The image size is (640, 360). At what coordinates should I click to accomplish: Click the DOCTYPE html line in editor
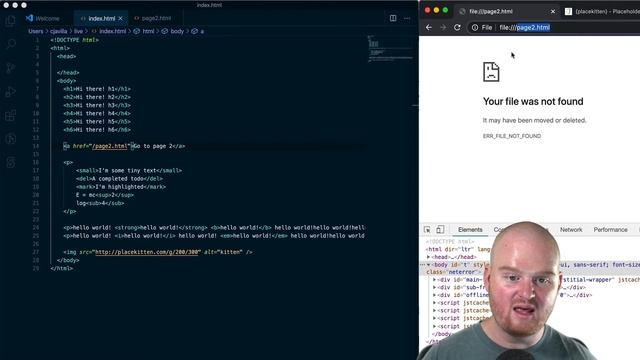[75, 40]
